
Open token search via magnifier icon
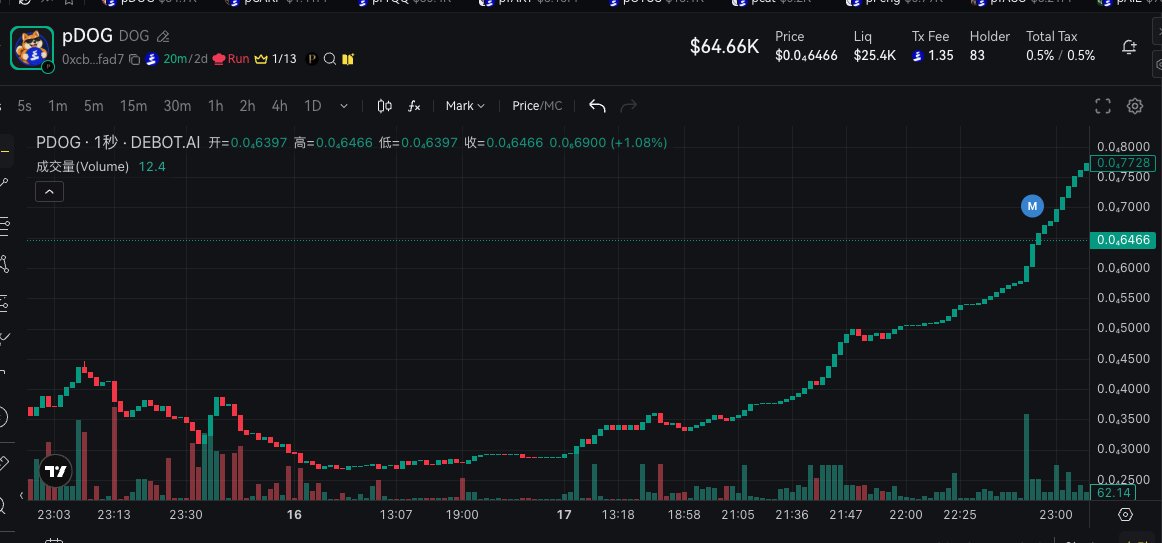tap(331, 59)
